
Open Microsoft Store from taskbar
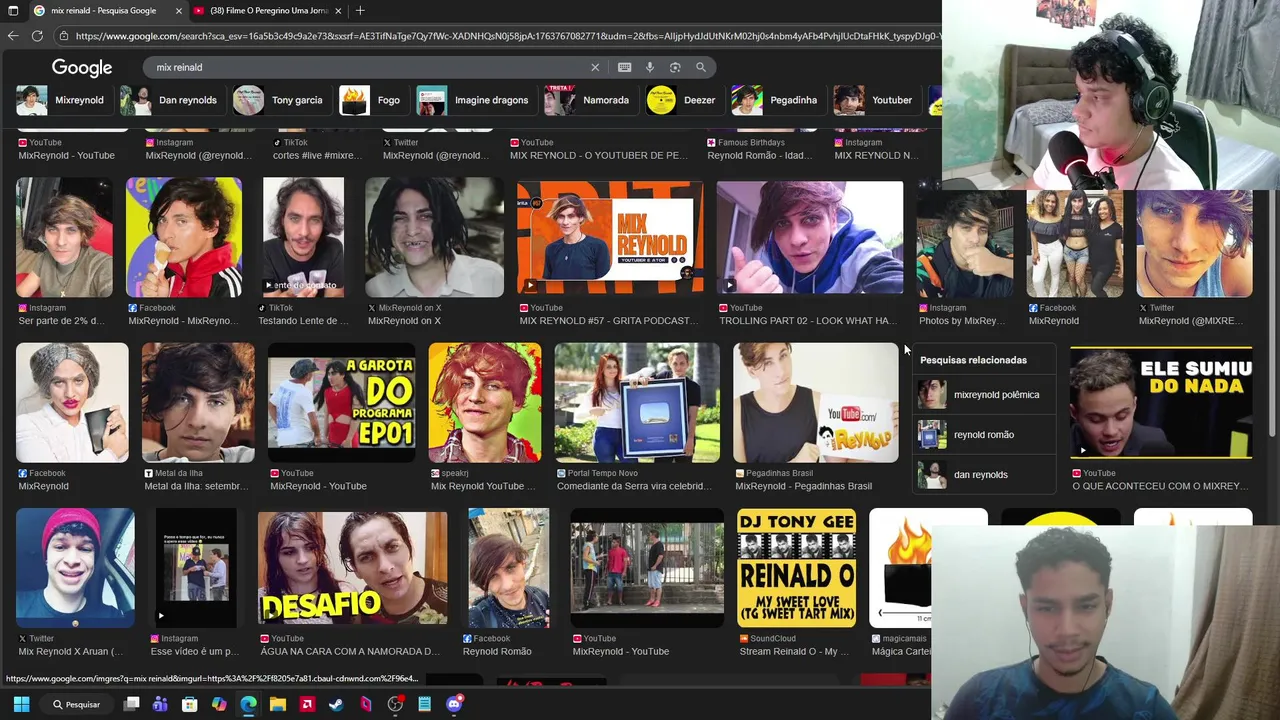tap(189, 704)
